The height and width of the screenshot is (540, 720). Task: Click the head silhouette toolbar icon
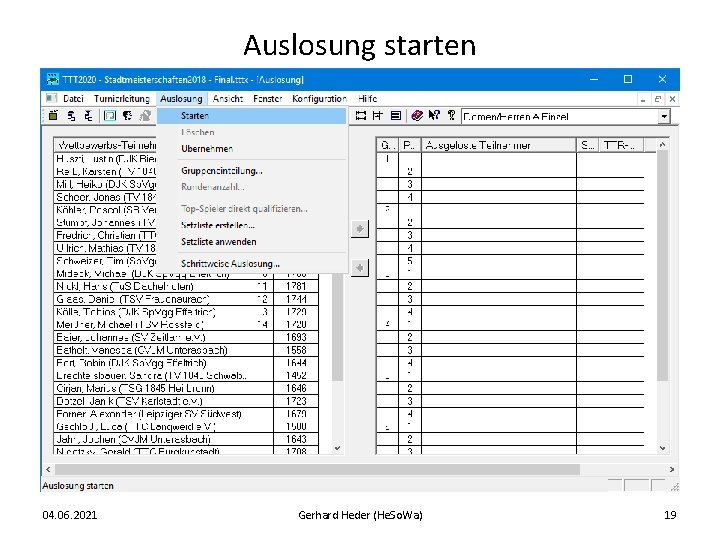pyautogui.click(x=127, y=116)
